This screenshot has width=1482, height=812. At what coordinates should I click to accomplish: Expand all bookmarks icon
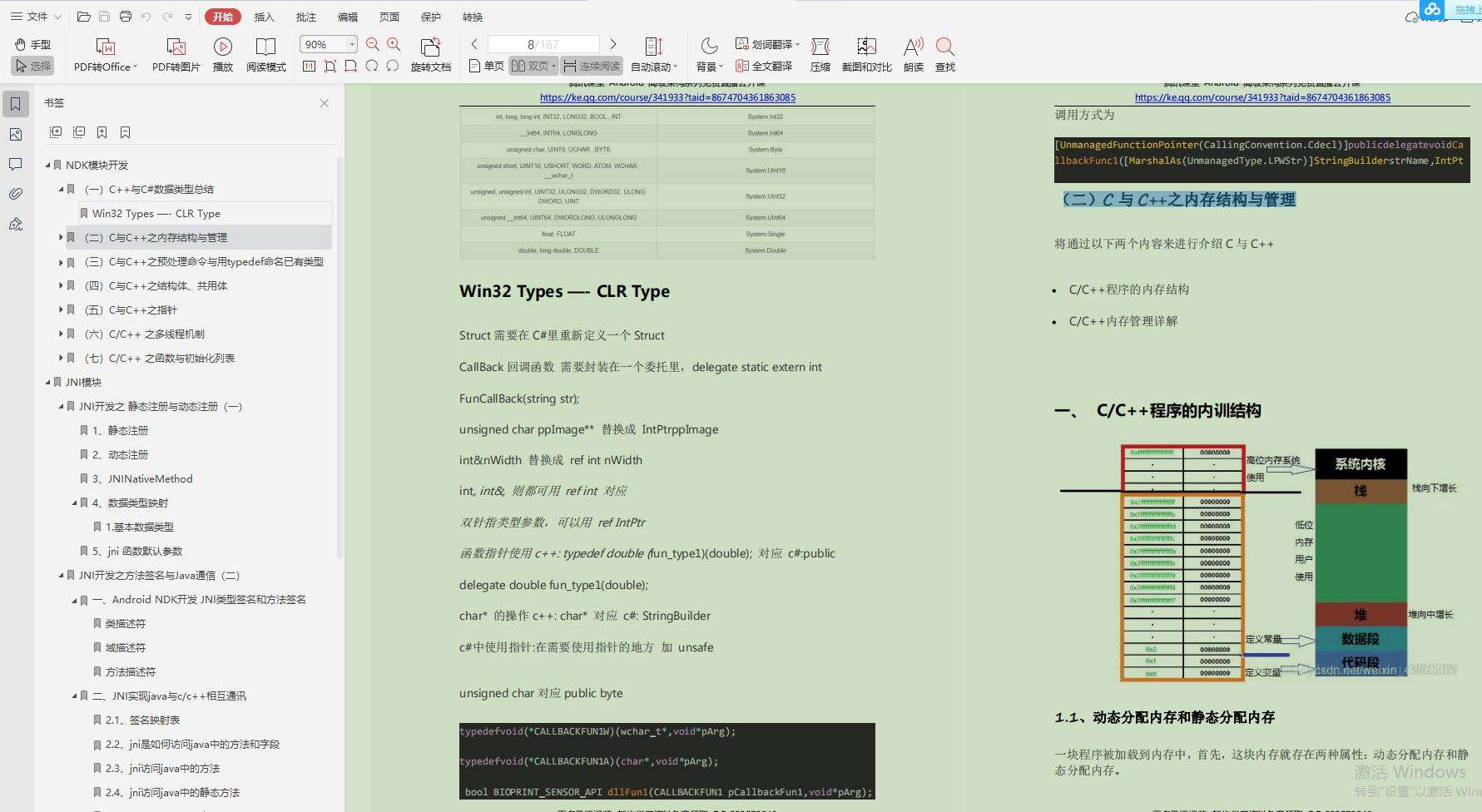(56, 132)
